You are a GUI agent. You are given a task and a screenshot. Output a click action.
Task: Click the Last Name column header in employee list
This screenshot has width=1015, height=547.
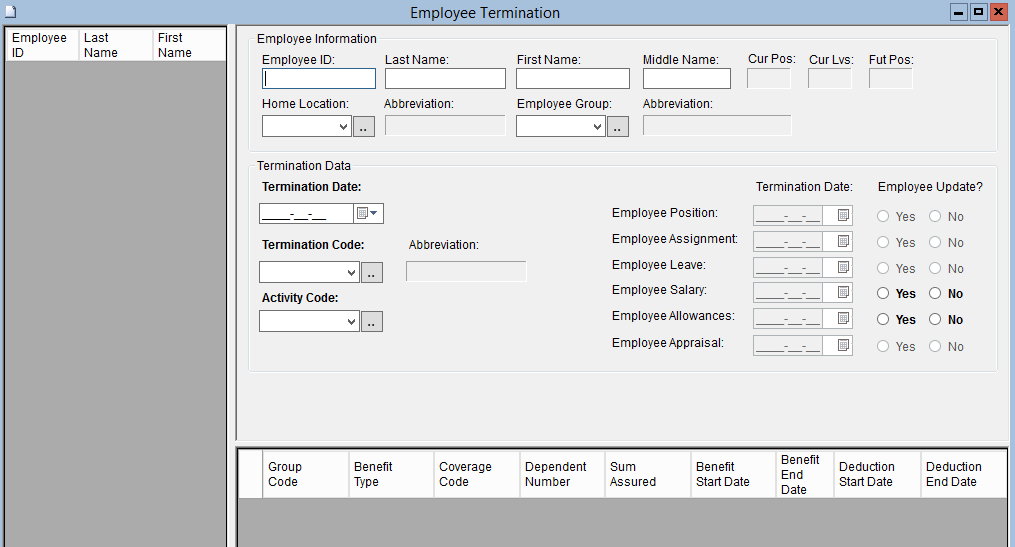pyautogui.click(x=115, y=45)
